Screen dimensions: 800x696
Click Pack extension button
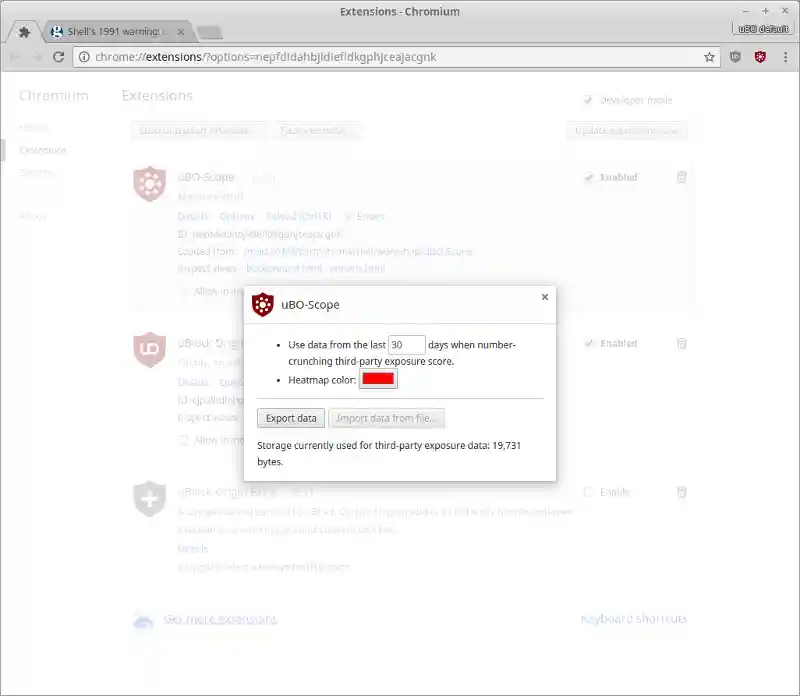[x=315, y=131]
